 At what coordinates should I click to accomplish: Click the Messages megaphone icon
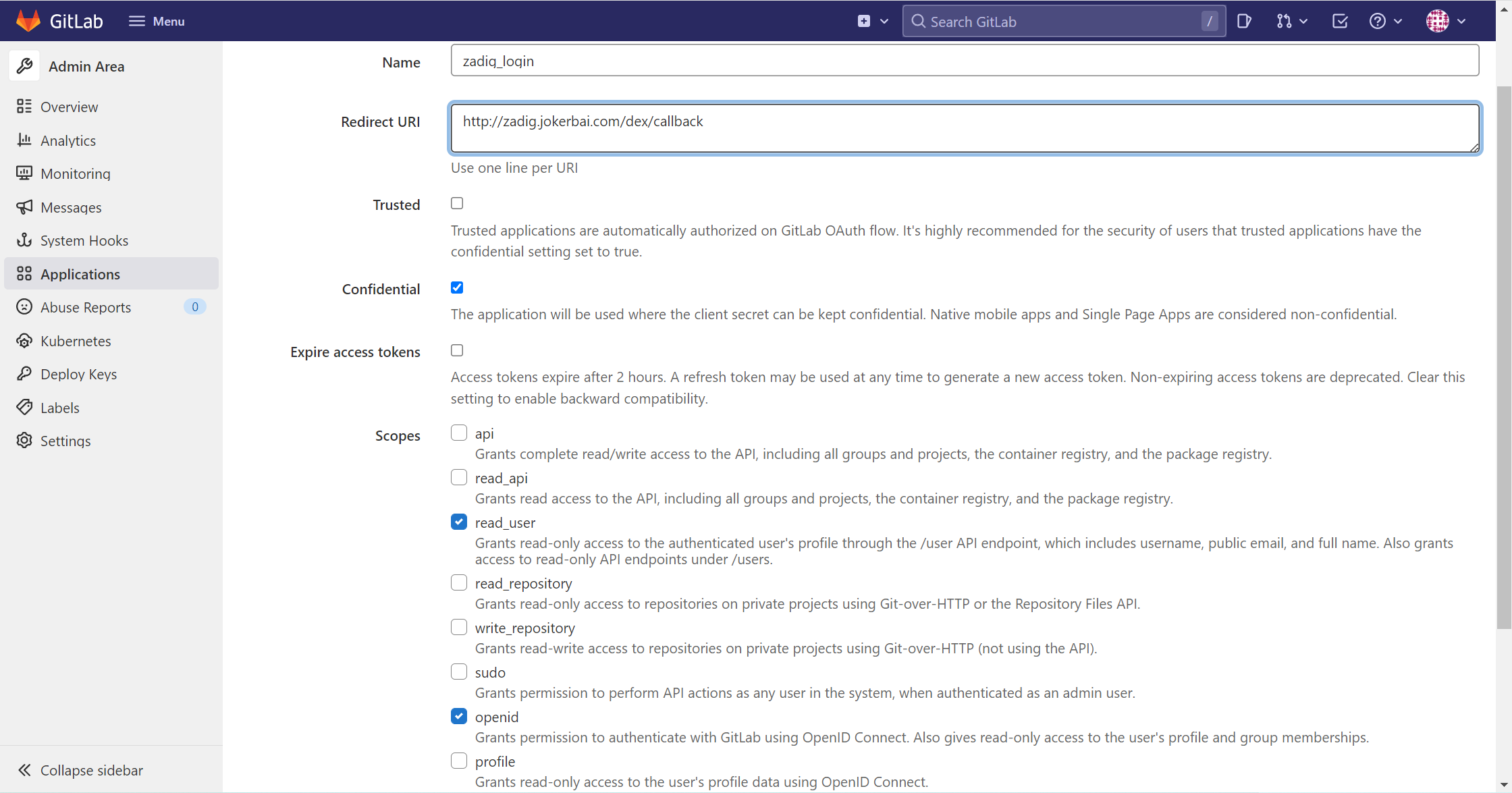pyautogui.click(x=24, y=207)
